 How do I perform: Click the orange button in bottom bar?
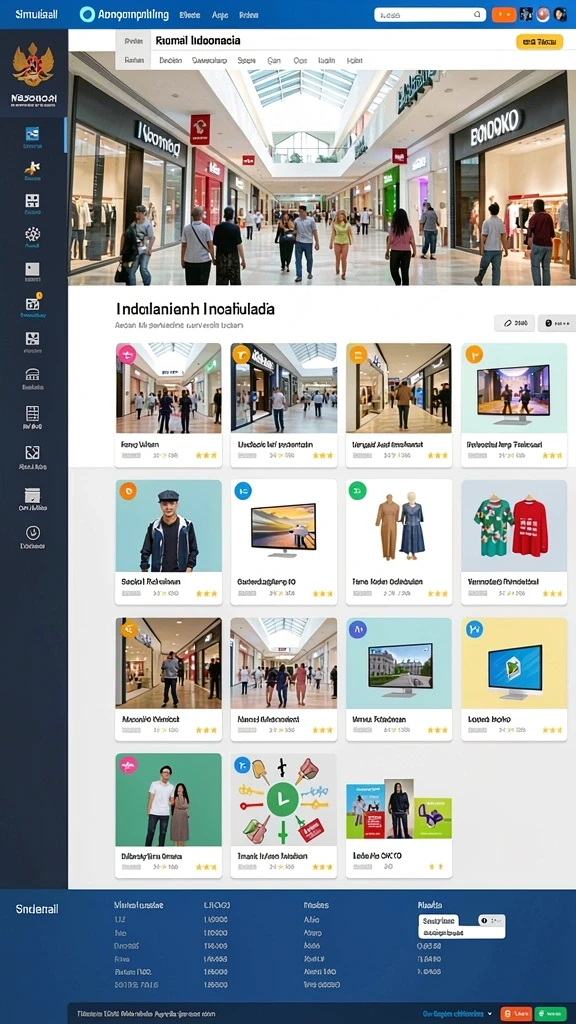[x=515, y=1014]
